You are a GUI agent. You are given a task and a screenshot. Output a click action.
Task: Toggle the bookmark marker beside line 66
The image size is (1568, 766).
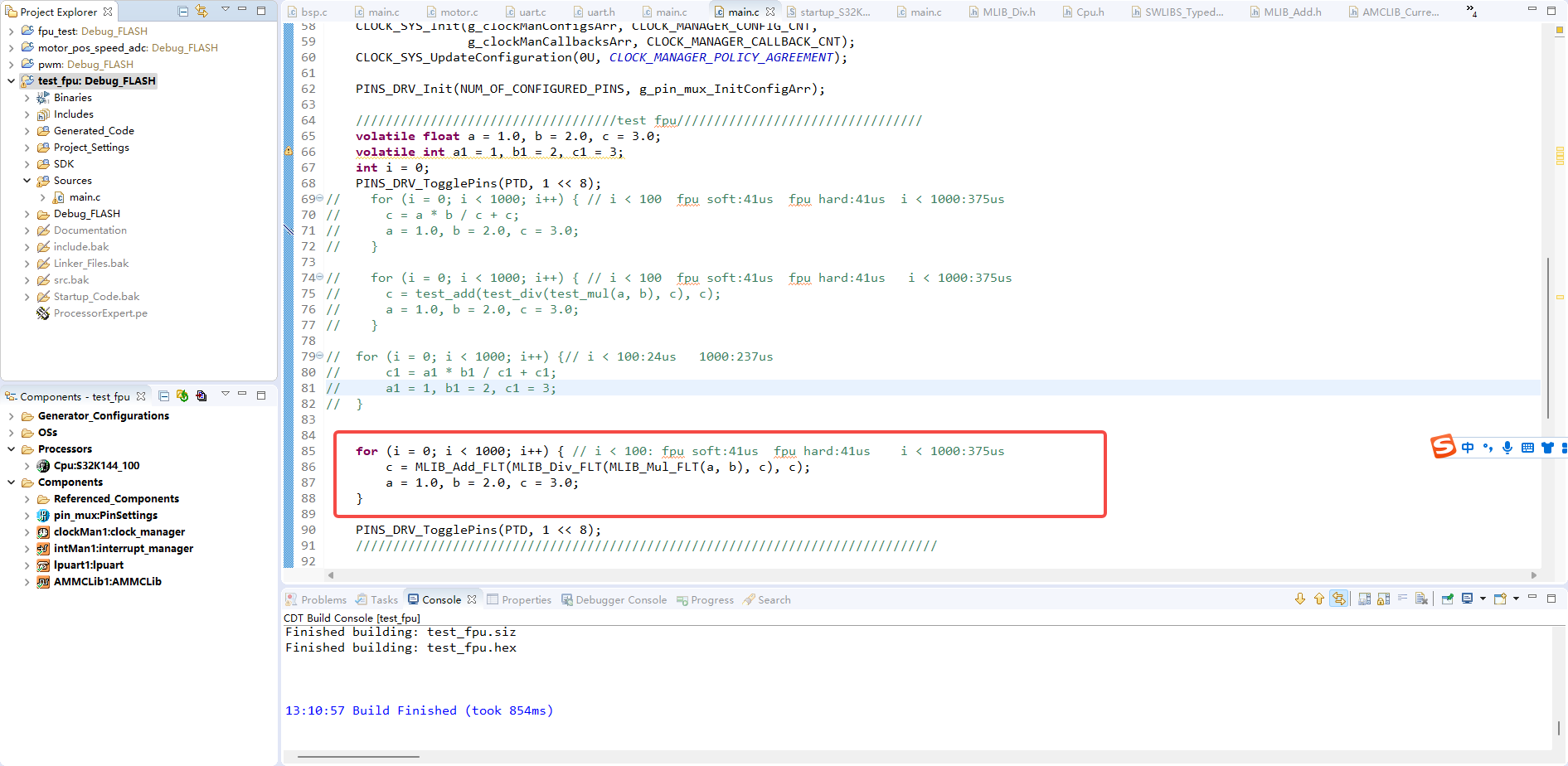pyautogui.click(x=288, y=152)
